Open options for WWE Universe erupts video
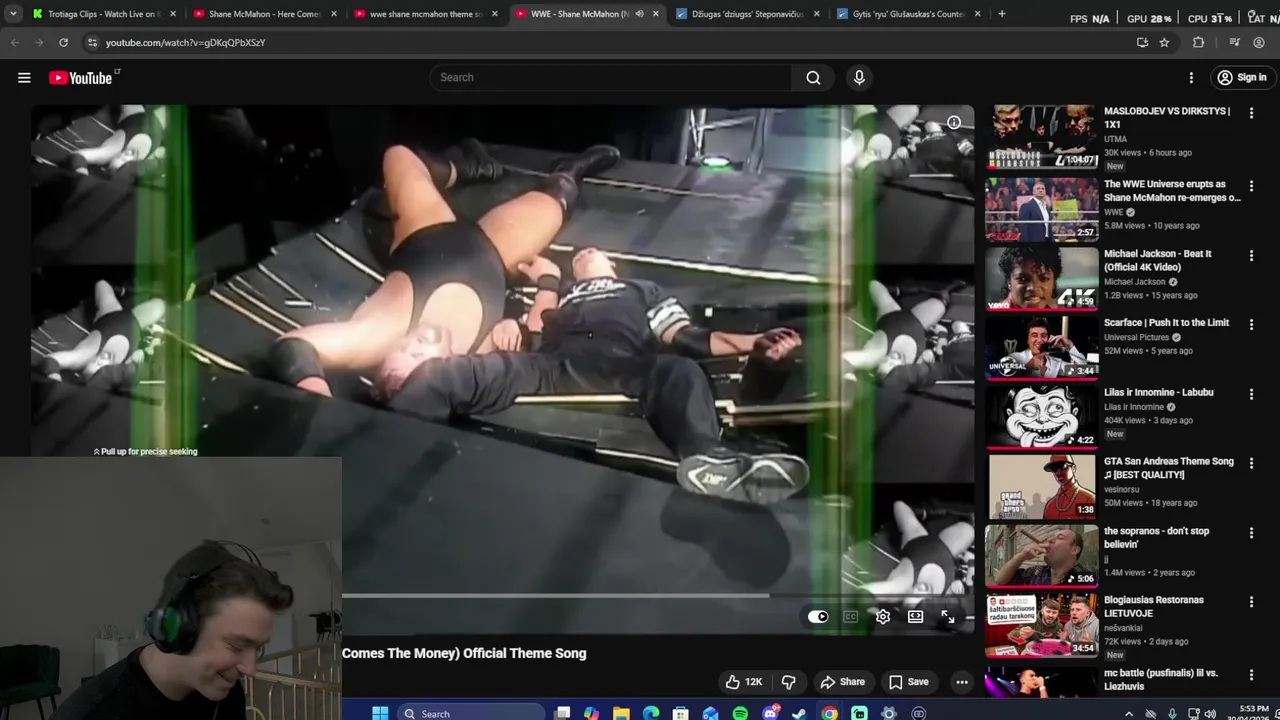Image resolution: width=1280 pixels, height=720 pixels. [1251, 186]
